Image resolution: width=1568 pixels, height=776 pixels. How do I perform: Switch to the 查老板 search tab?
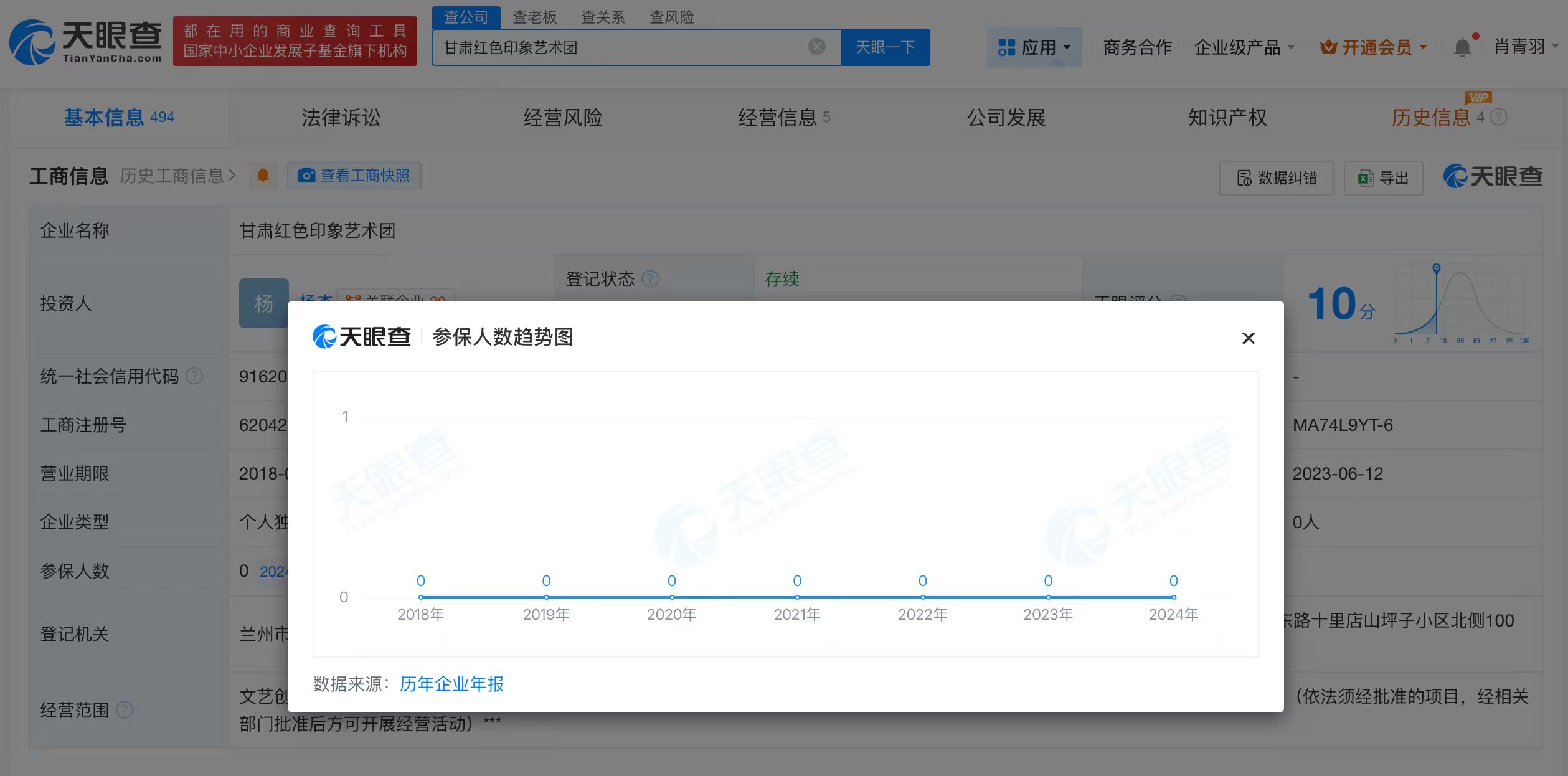pos(534,17)
